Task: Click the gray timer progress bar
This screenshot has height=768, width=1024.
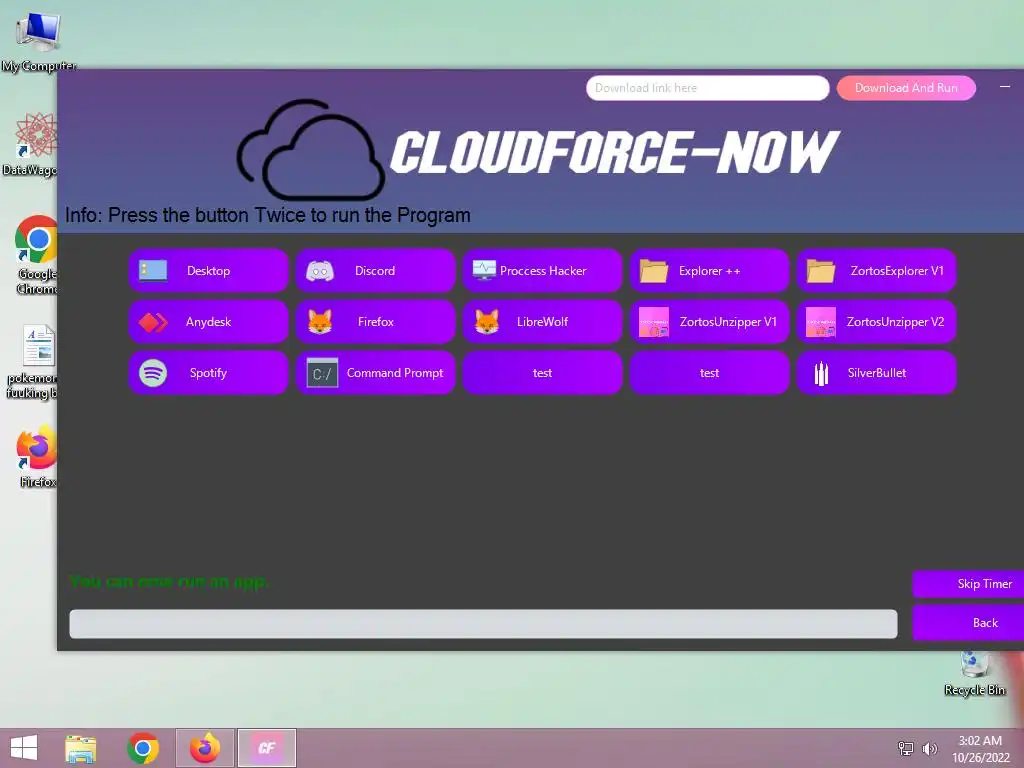Action: coord(483,624)
